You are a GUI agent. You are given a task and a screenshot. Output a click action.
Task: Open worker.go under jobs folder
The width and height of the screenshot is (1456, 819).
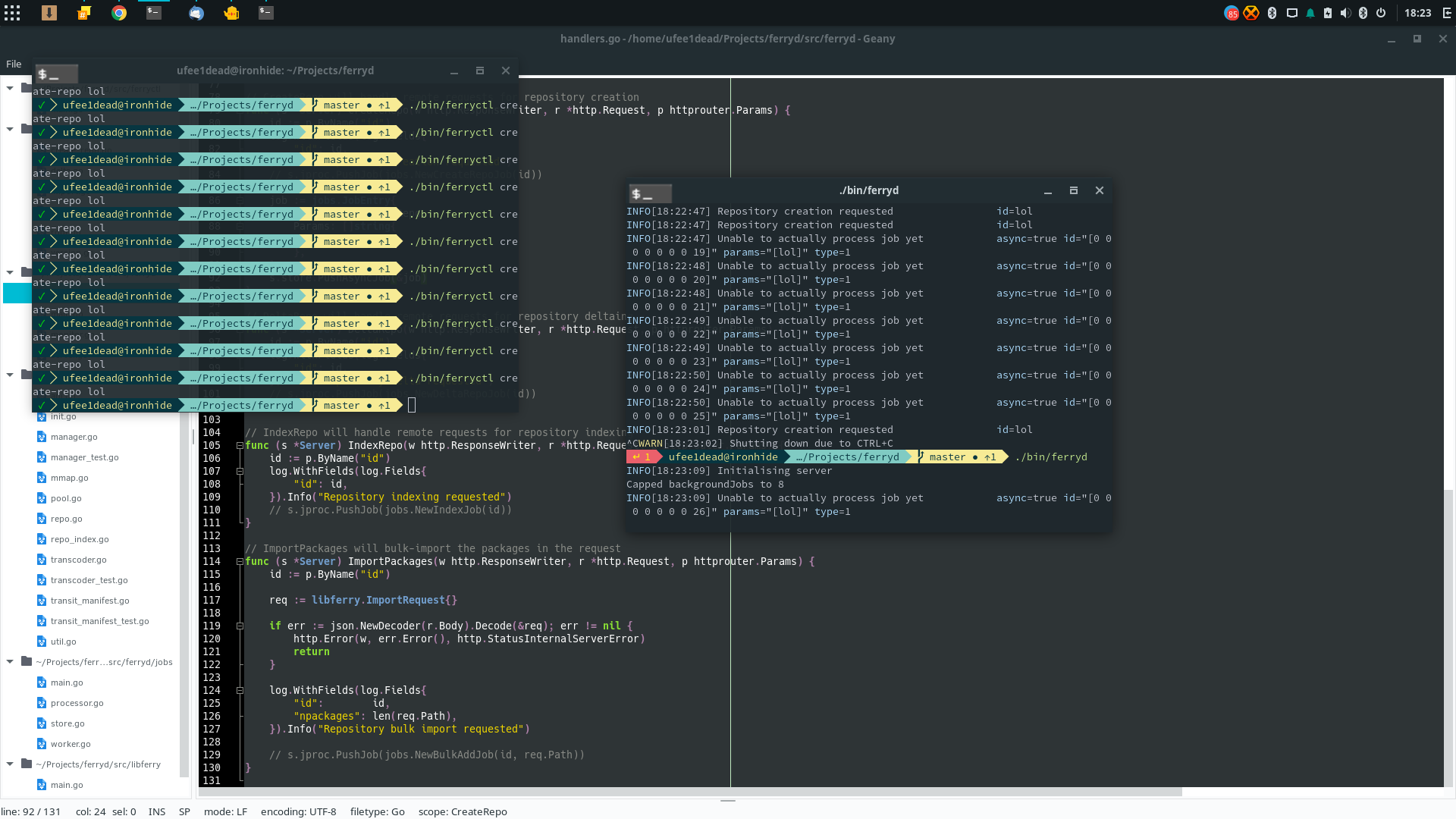coord(71,744)
